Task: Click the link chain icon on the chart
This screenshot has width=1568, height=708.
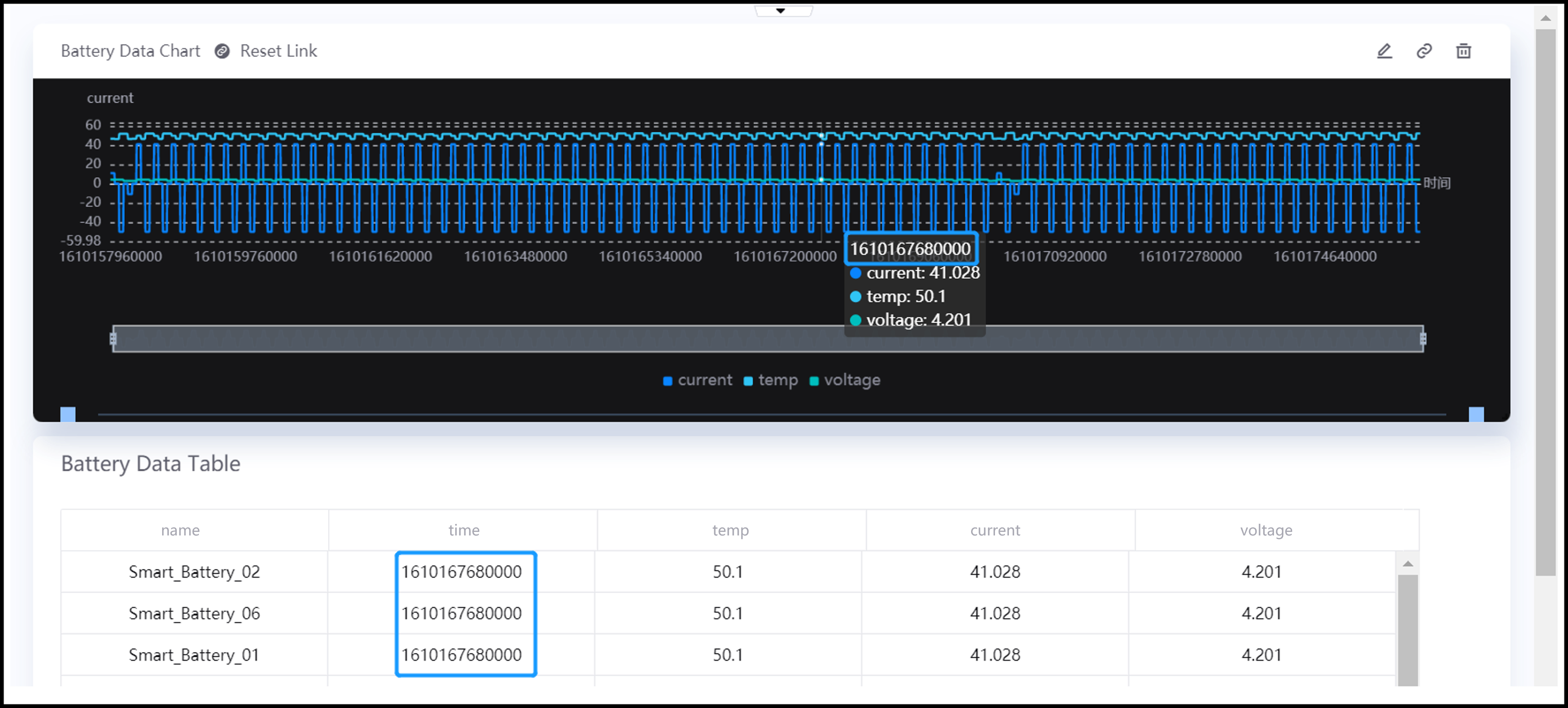Action: click(1424, 51)
